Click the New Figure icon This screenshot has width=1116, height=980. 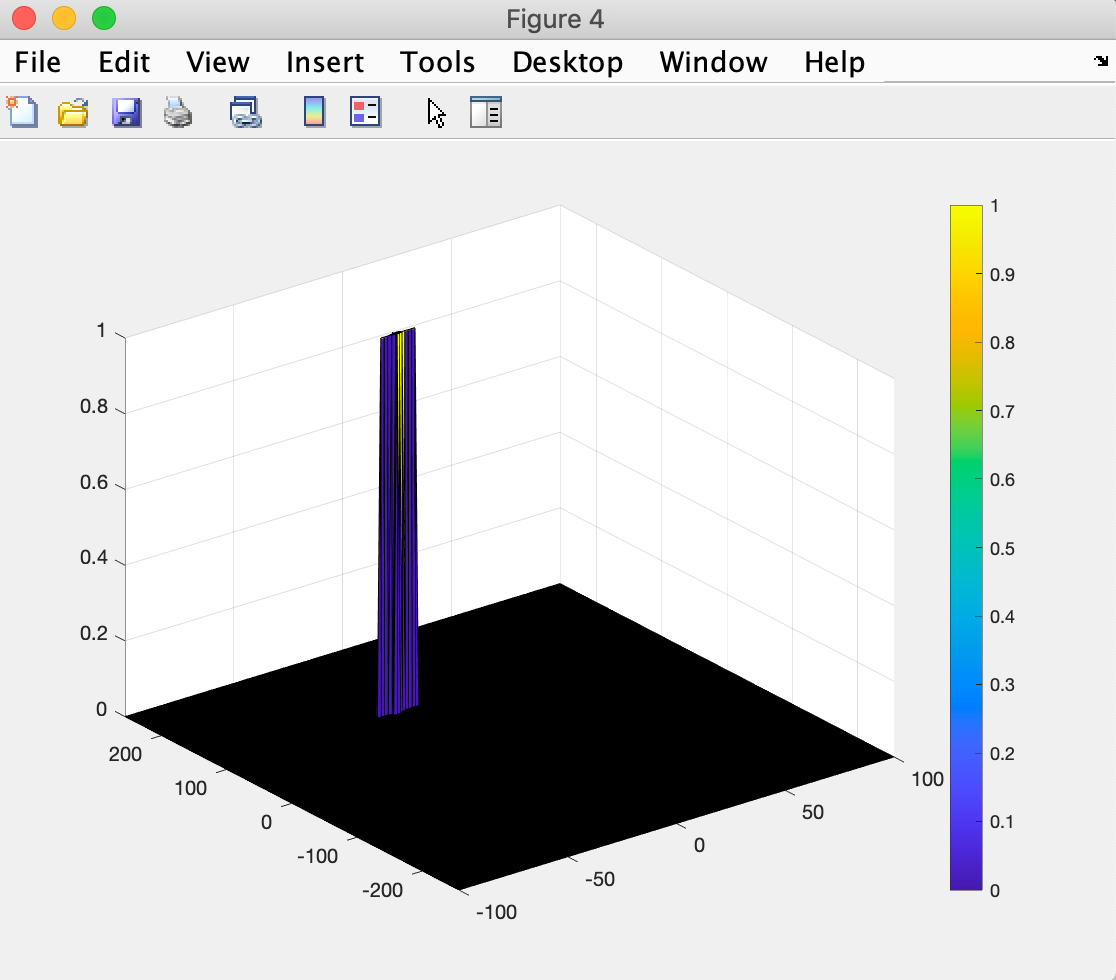(x=22, y=112)
